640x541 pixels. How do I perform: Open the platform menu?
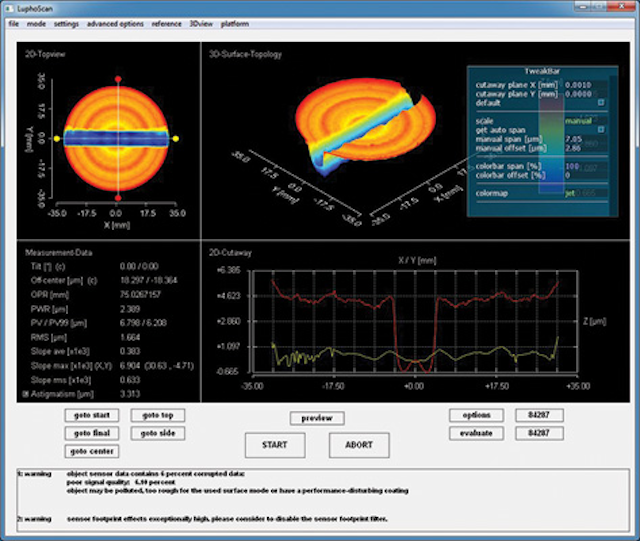235,24
